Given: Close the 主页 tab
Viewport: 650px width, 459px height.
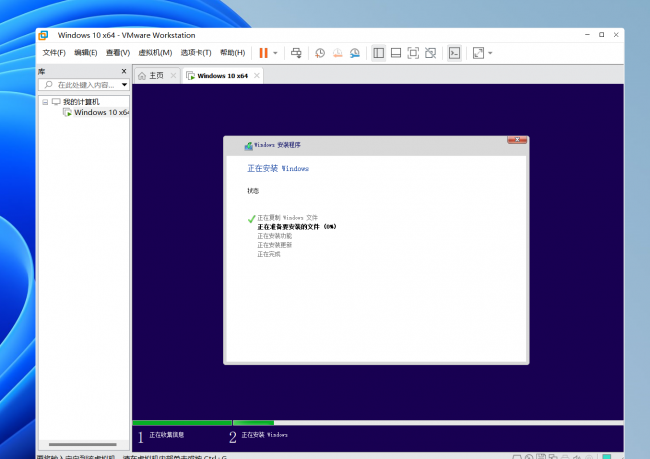Looking at the screenshot, I should (173, 75).
